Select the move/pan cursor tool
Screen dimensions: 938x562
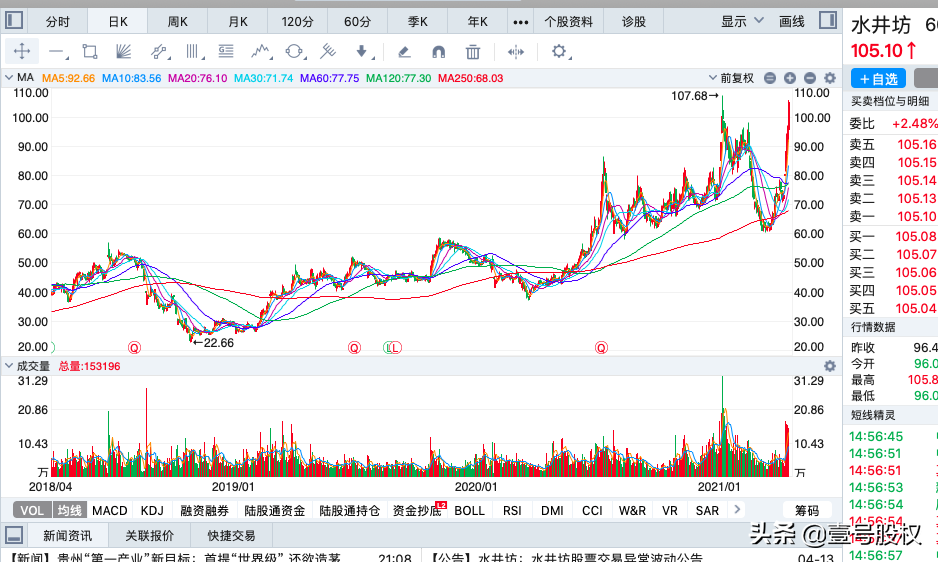pyautogui.click(x=22, y=51)
